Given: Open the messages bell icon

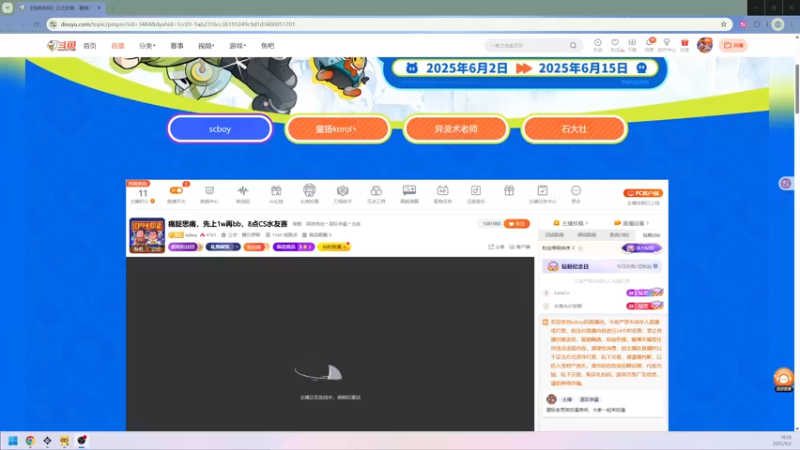Looking at the screenshot, I should [649, 45].
